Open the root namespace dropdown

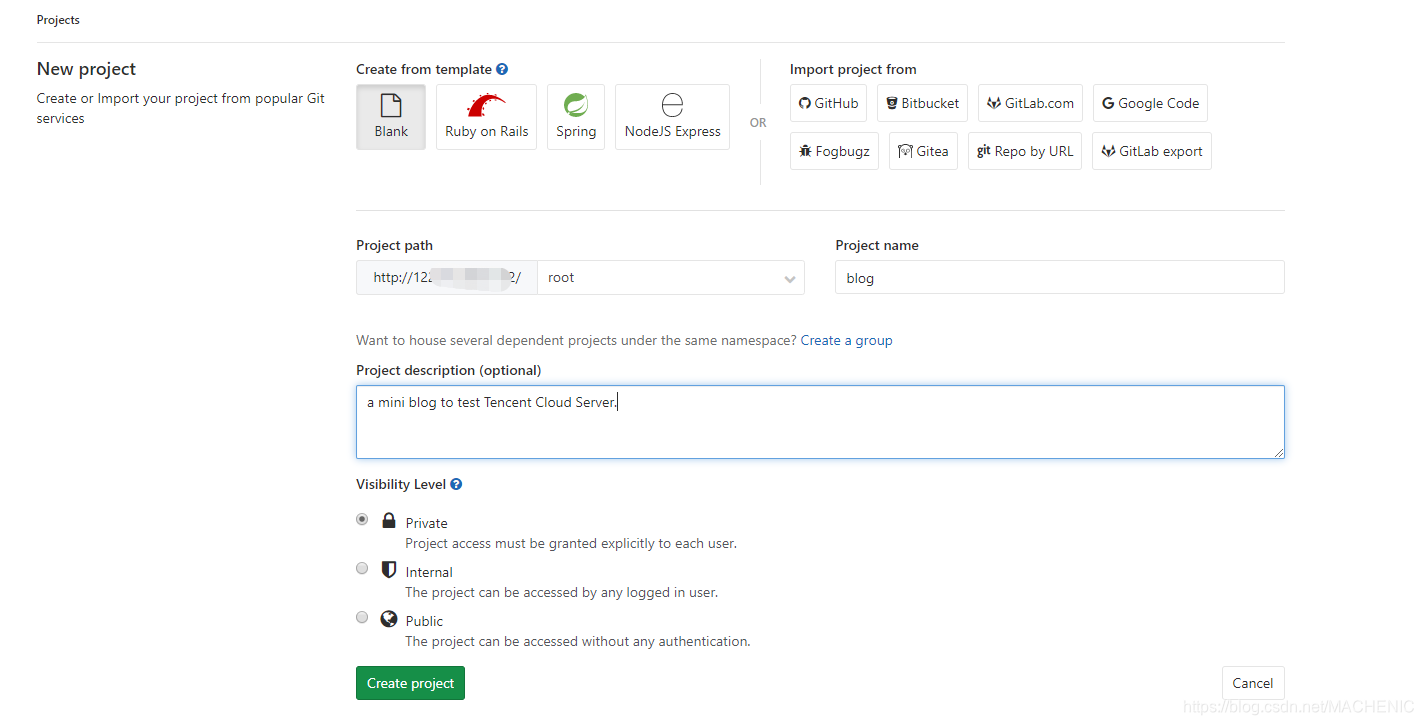point(671,278)
